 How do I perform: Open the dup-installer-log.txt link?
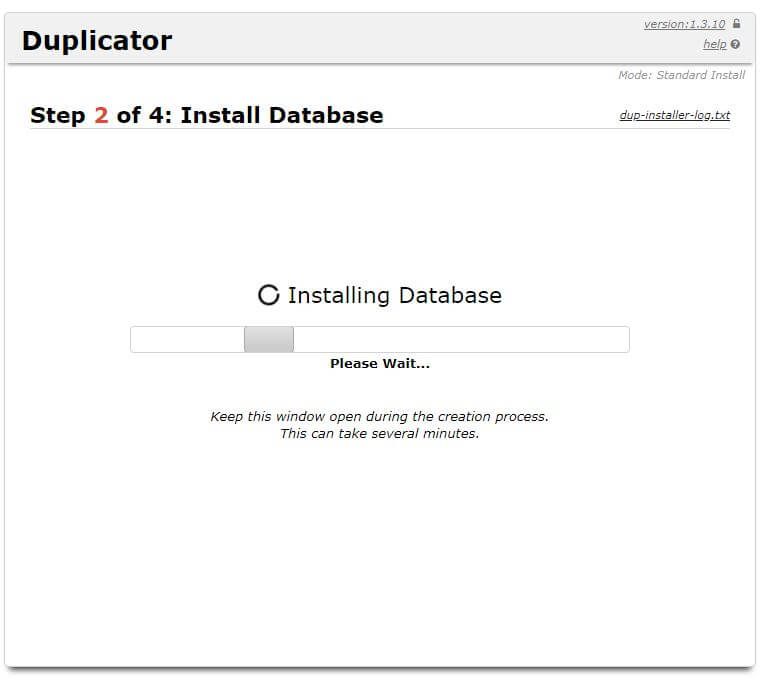point(675,115)
